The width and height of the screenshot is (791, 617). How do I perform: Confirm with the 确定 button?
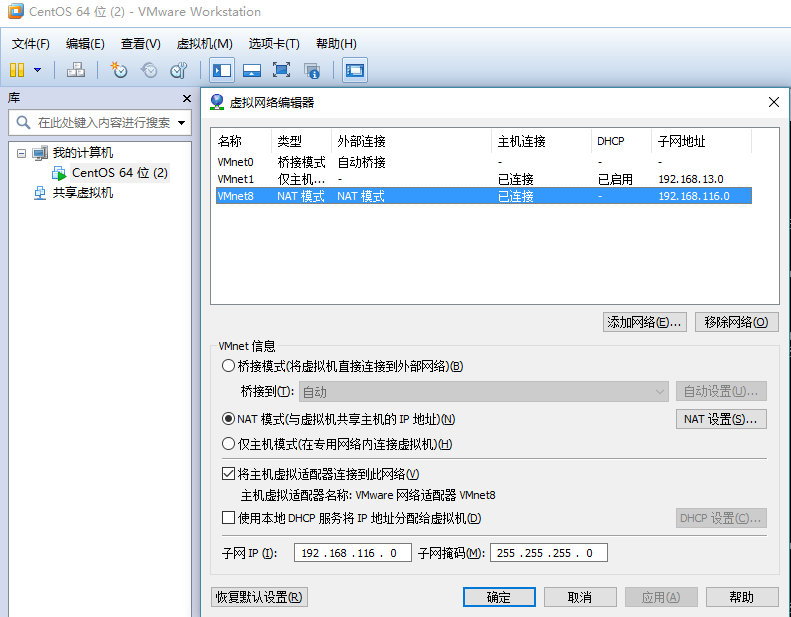tap(499, 597)
